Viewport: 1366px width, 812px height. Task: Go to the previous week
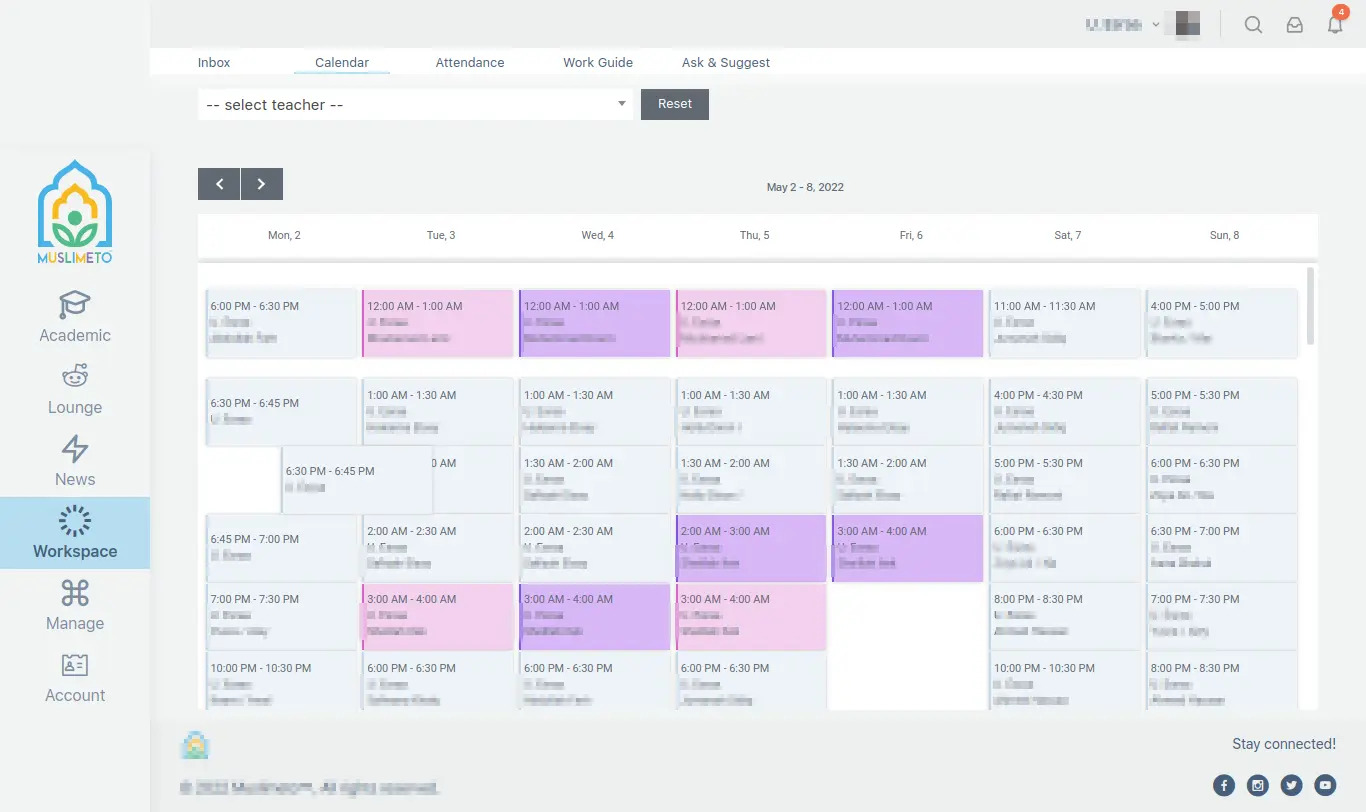[x=219, y=184]
